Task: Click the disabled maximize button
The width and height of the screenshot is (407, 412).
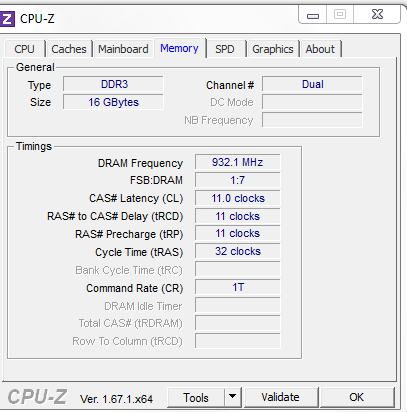Action: pyautogui.click(x=340, y=15)
